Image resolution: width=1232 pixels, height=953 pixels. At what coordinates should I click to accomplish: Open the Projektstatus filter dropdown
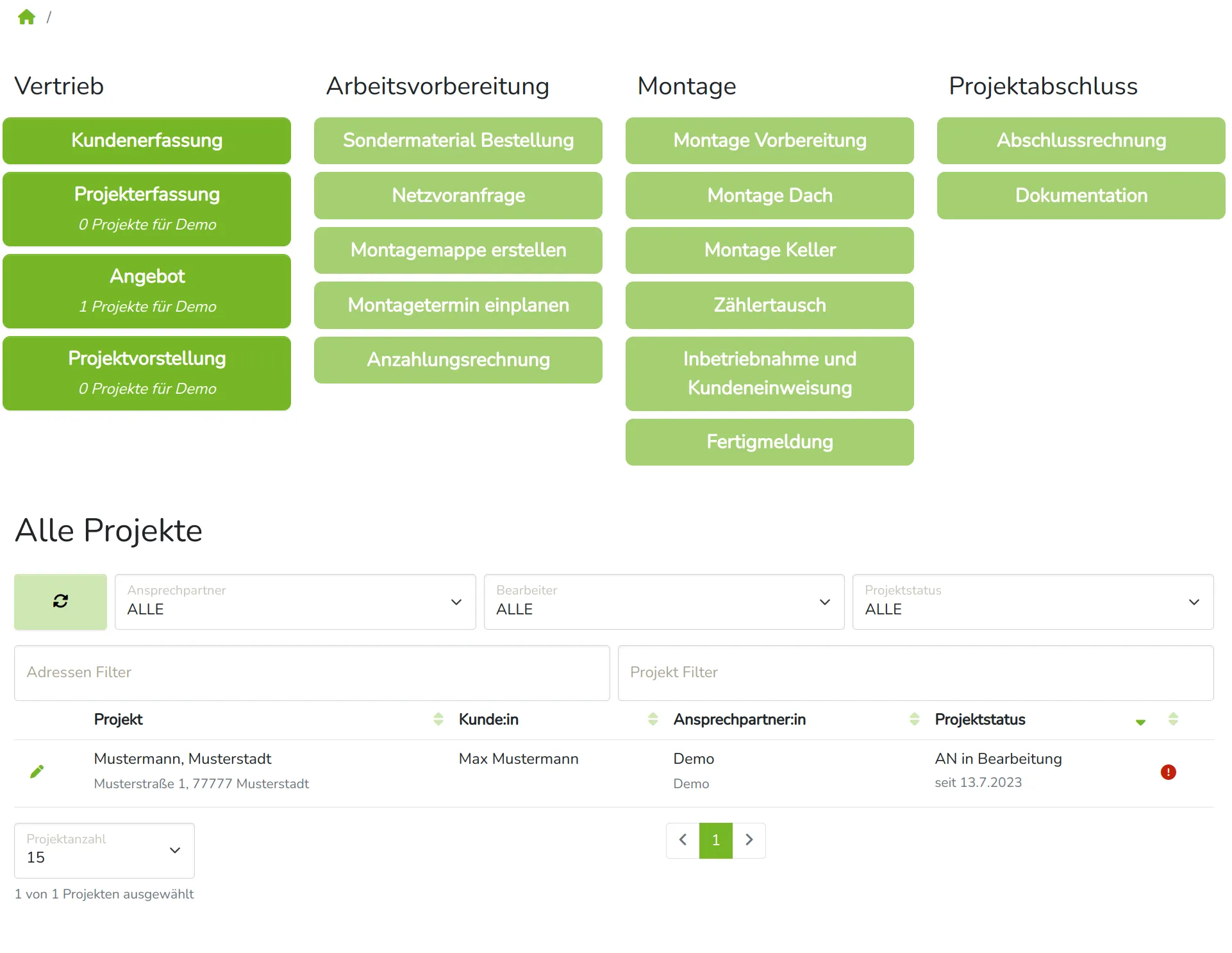(1033, 602)
